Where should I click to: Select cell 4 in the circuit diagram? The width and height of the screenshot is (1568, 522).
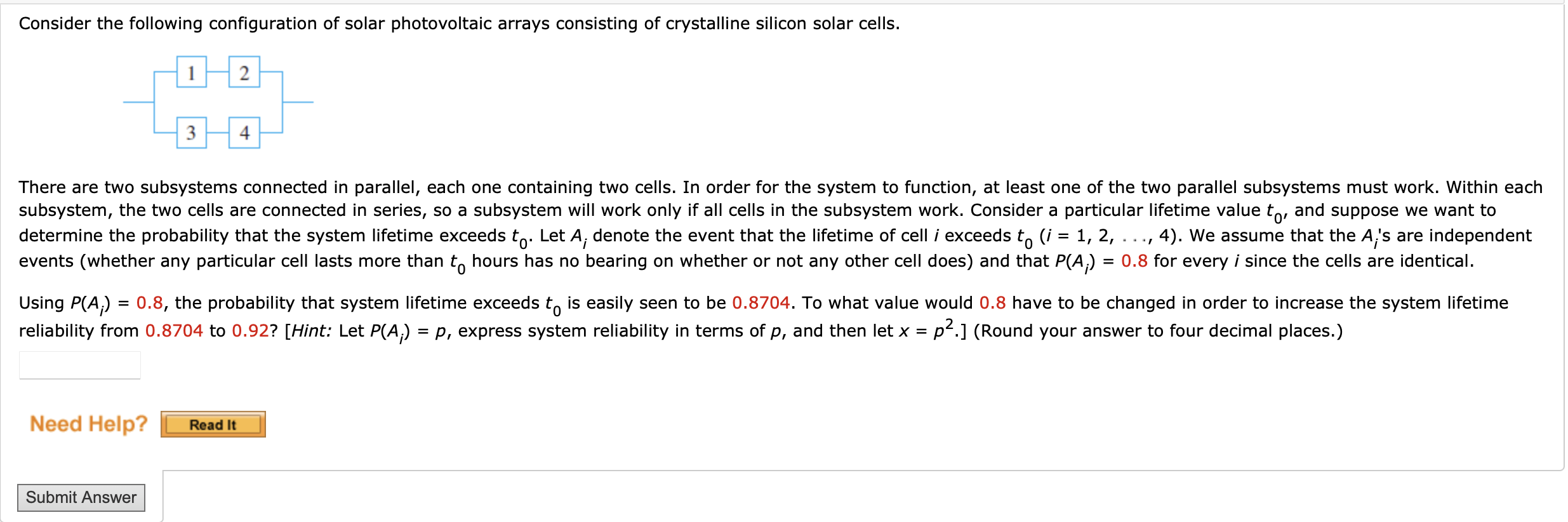[244, 133]
